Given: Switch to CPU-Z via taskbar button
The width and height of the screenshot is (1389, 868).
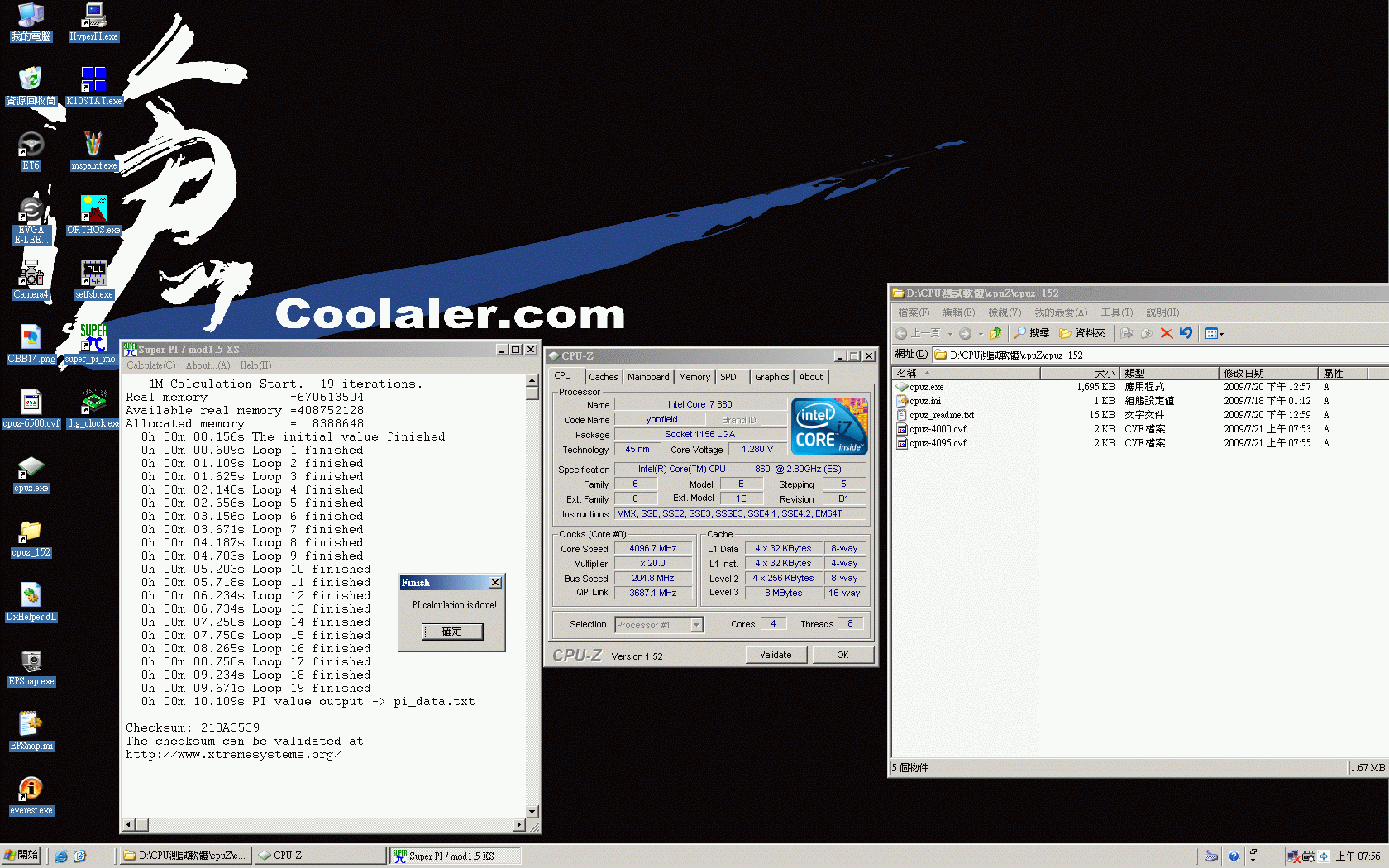Looking at the screenshot, I should pyautogui.click(x=320, y=856).
